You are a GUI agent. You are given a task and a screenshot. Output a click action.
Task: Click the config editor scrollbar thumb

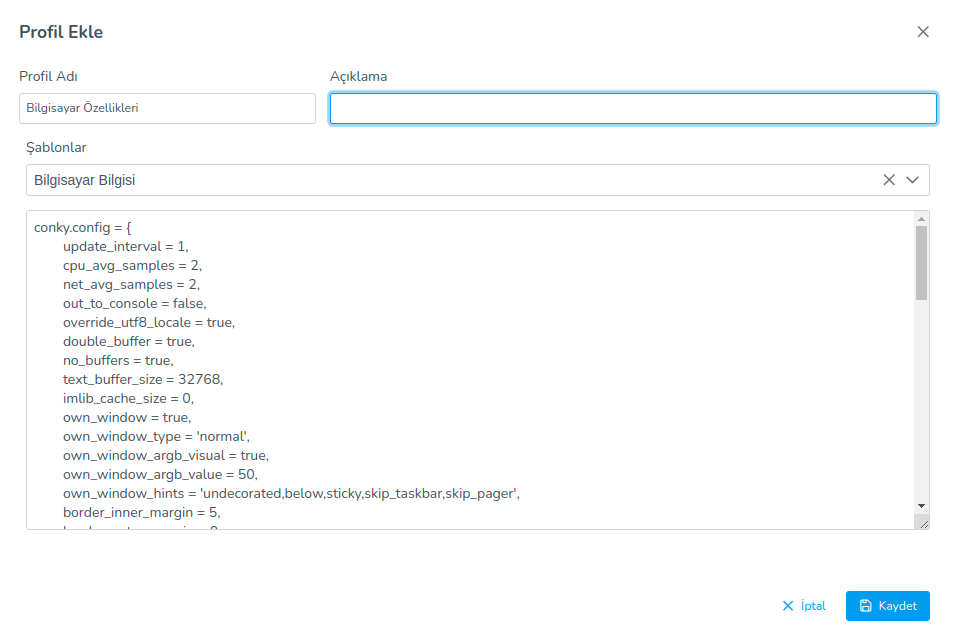[921, 262]
